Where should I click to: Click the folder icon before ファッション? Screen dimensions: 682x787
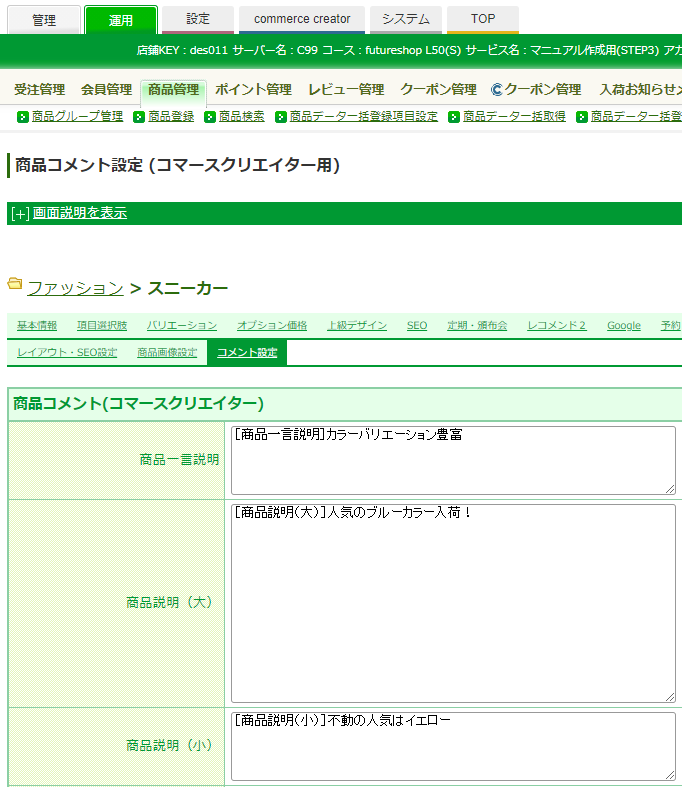click(x=15, y=284)
